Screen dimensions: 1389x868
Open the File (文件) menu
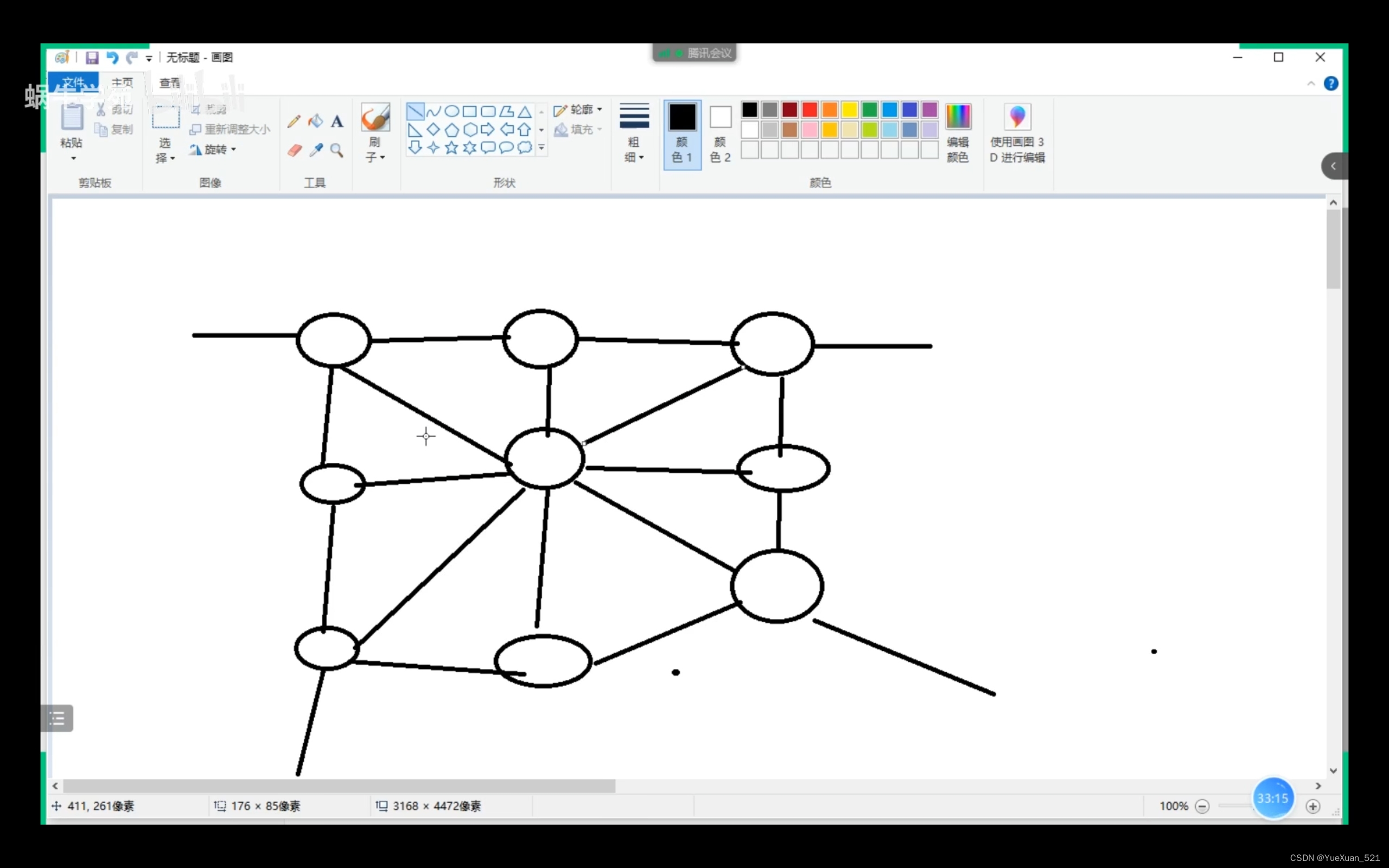click(73, 82)
